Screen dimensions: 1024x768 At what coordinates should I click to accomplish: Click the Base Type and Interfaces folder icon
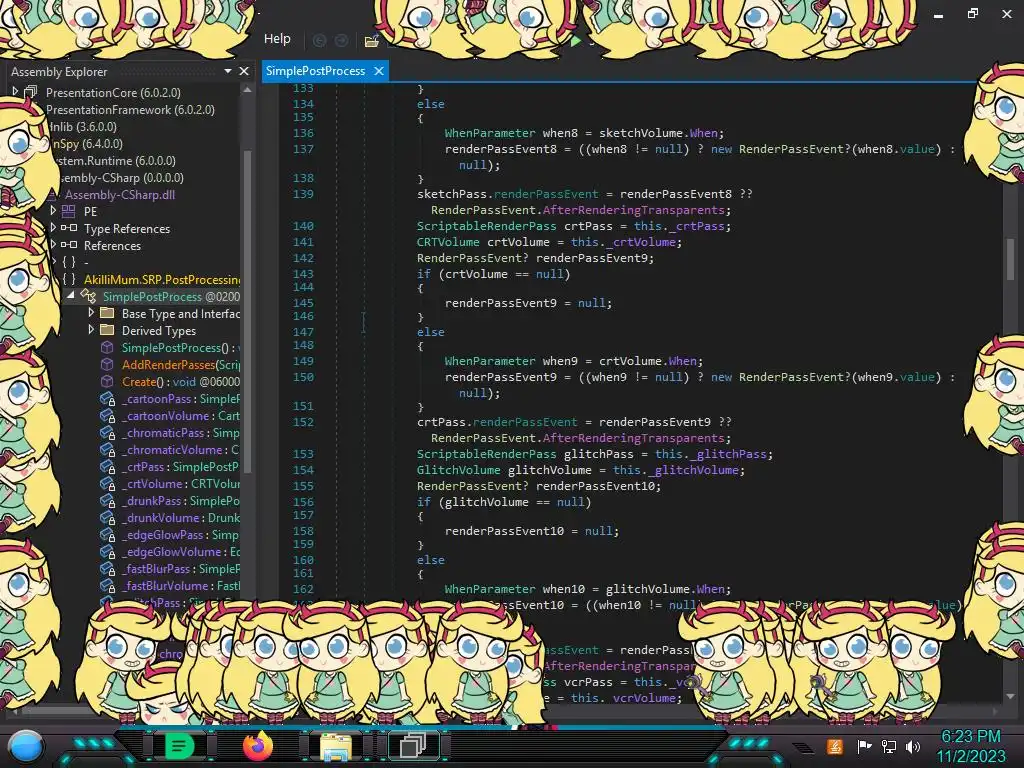[x=107, y=313]
